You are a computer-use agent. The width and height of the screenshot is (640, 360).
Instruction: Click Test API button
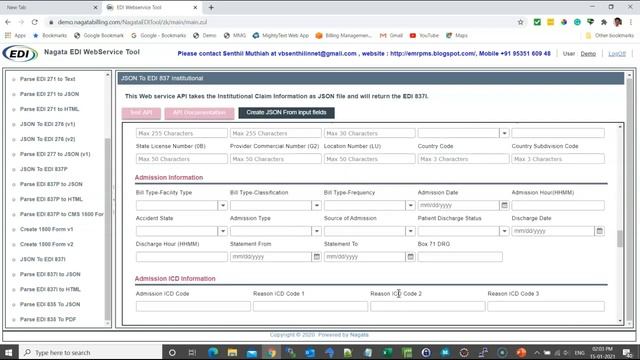tap(141, 113)
